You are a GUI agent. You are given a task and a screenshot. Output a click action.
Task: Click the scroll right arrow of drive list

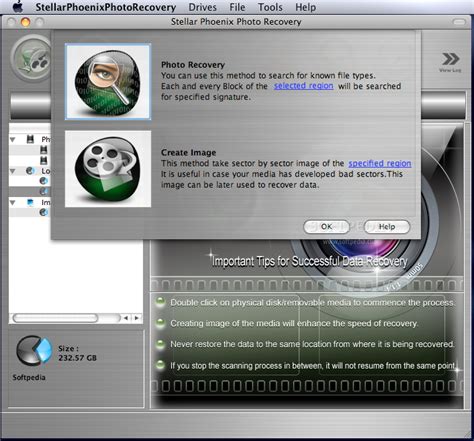pos(137,318)
